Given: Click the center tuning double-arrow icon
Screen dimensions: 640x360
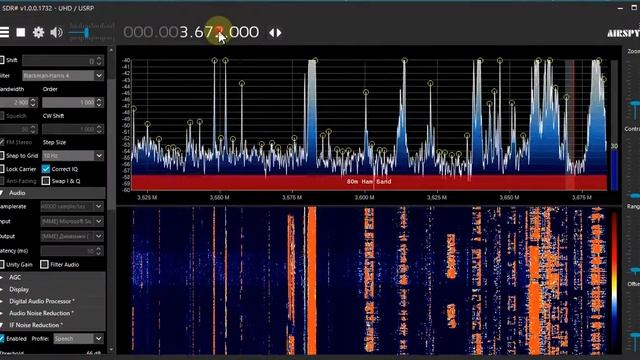Looking at the screenshot, I should (275, 33).
